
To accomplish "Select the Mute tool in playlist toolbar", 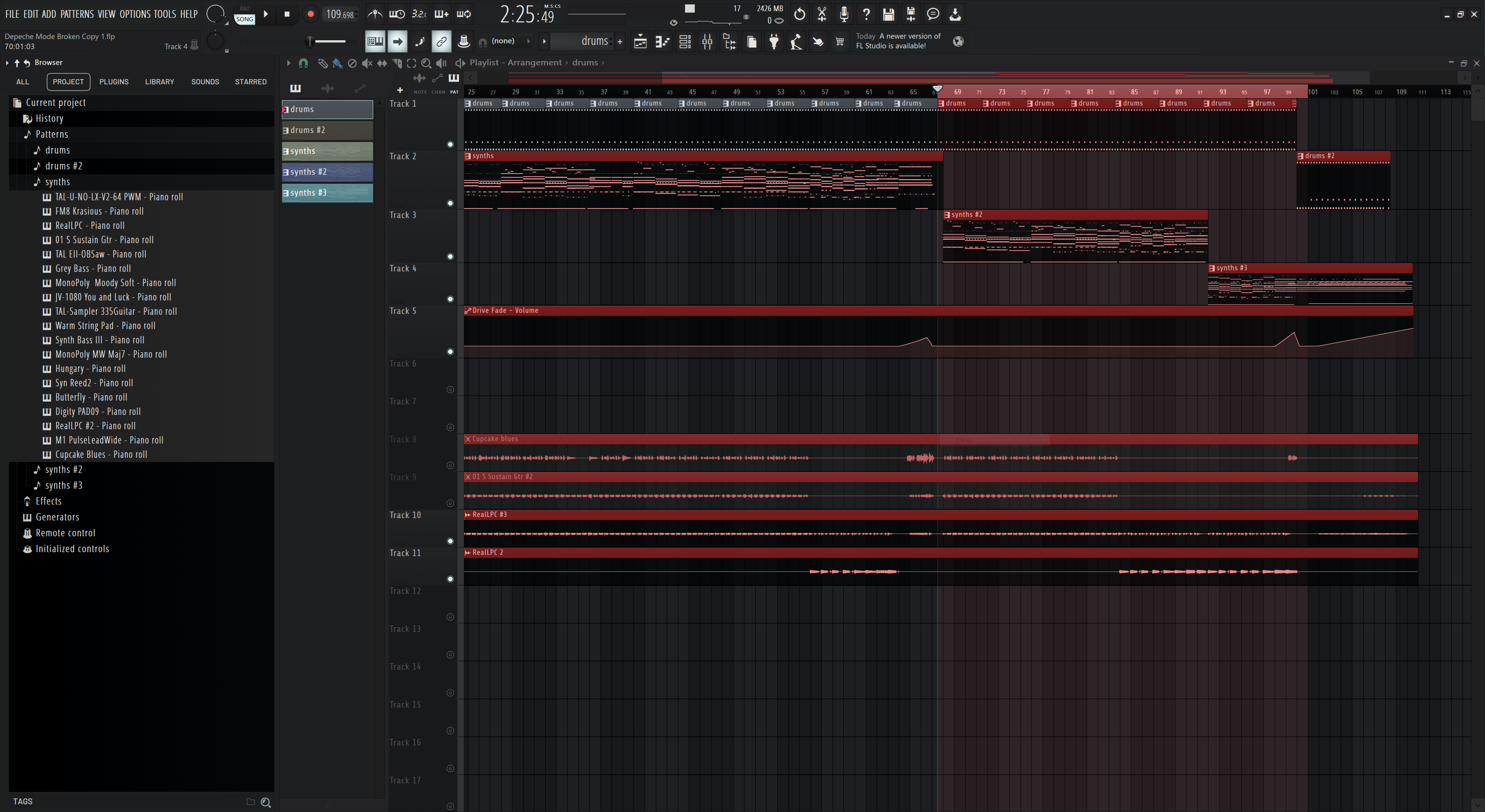I will click(367, 63).
